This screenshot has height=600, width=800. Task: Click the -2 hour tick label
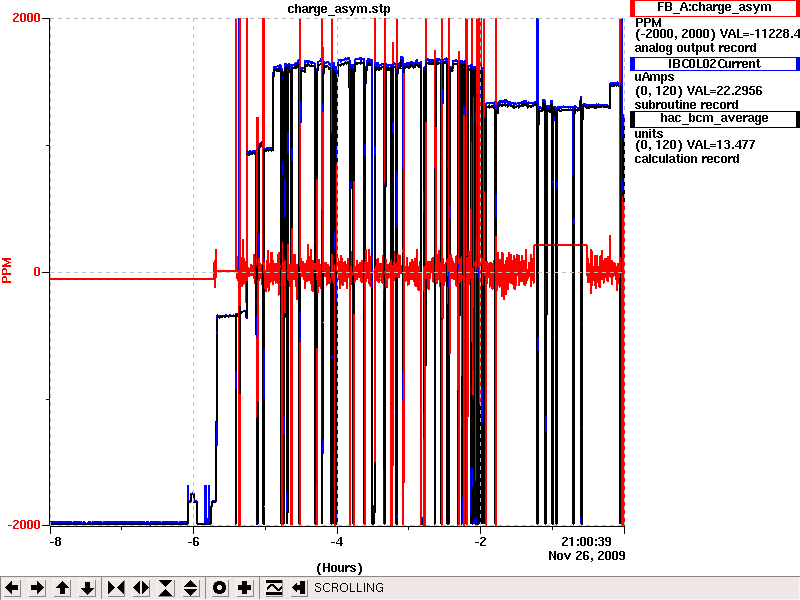(480, 541)
